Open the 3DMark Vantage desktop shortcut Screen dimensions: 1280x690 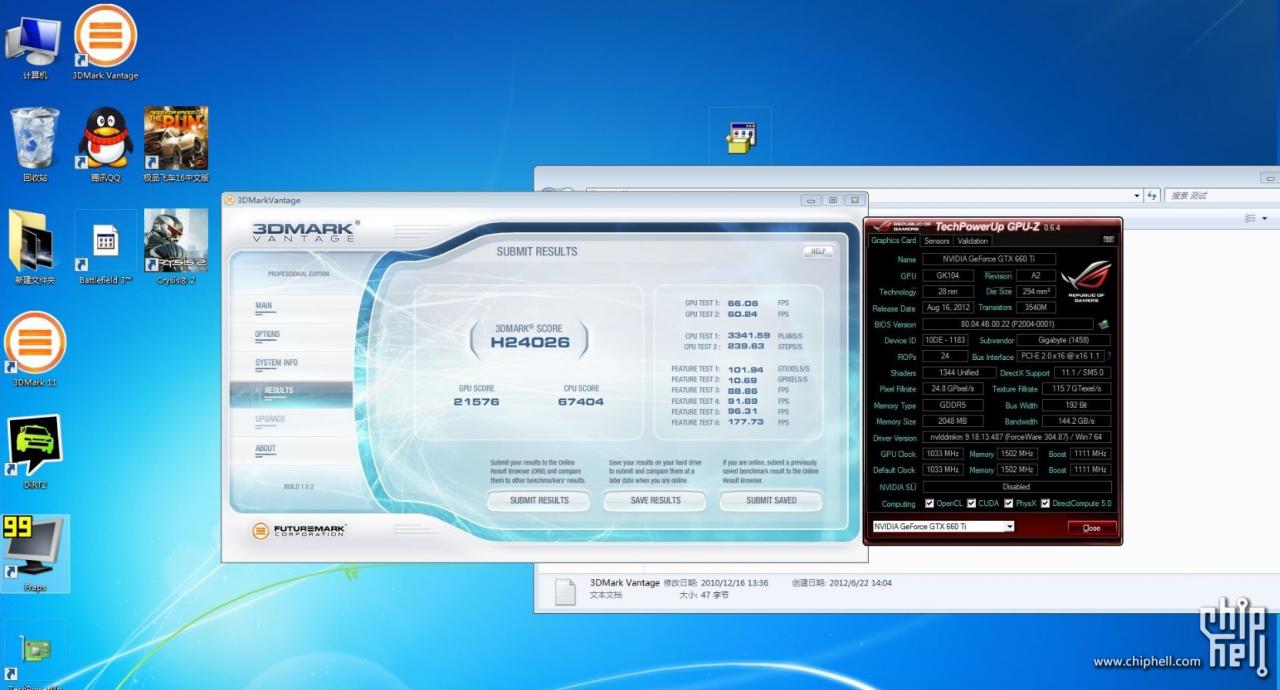tap(106, 42)
